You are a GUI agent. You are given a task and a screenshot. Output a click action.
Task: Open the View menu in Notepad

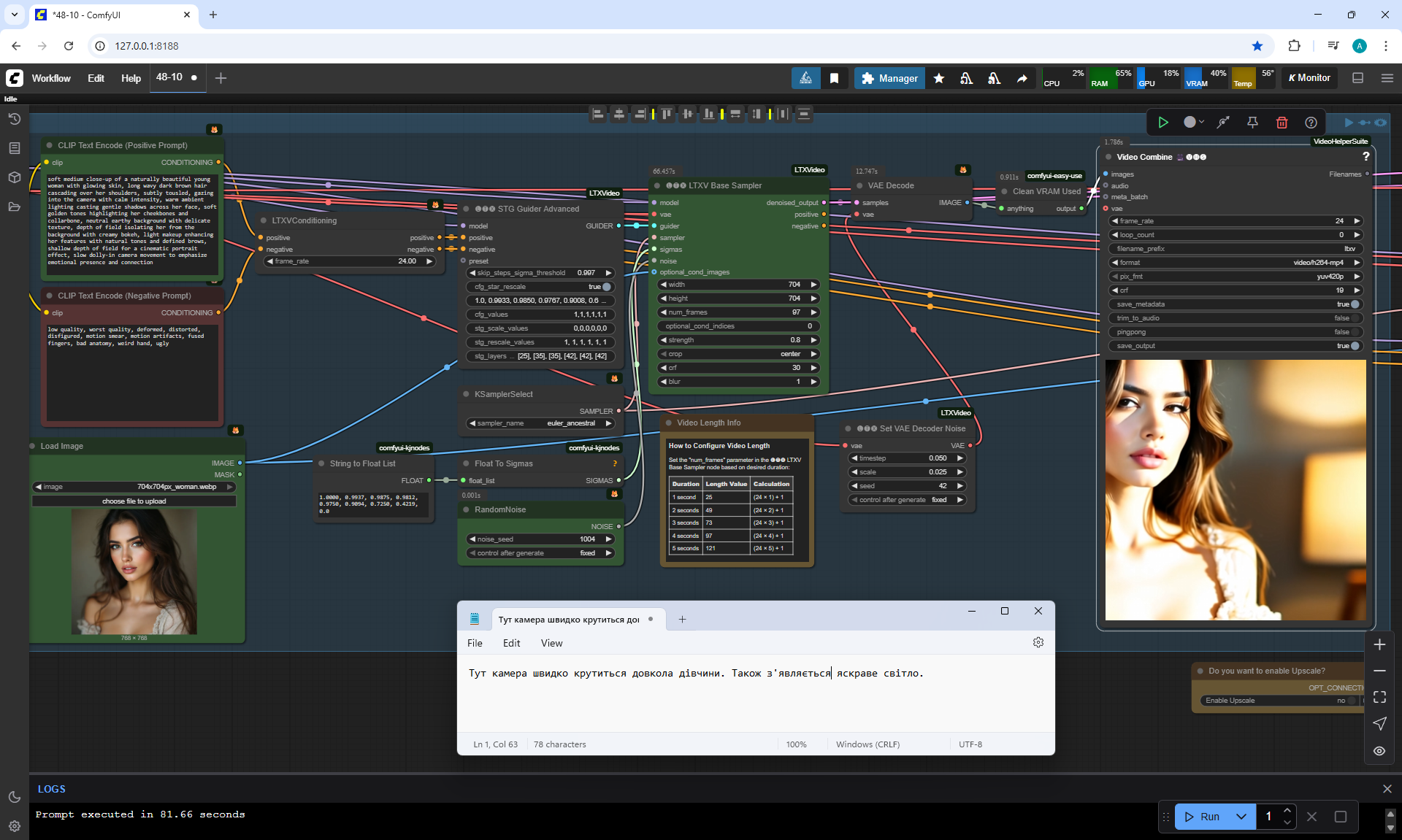(551, 643)
